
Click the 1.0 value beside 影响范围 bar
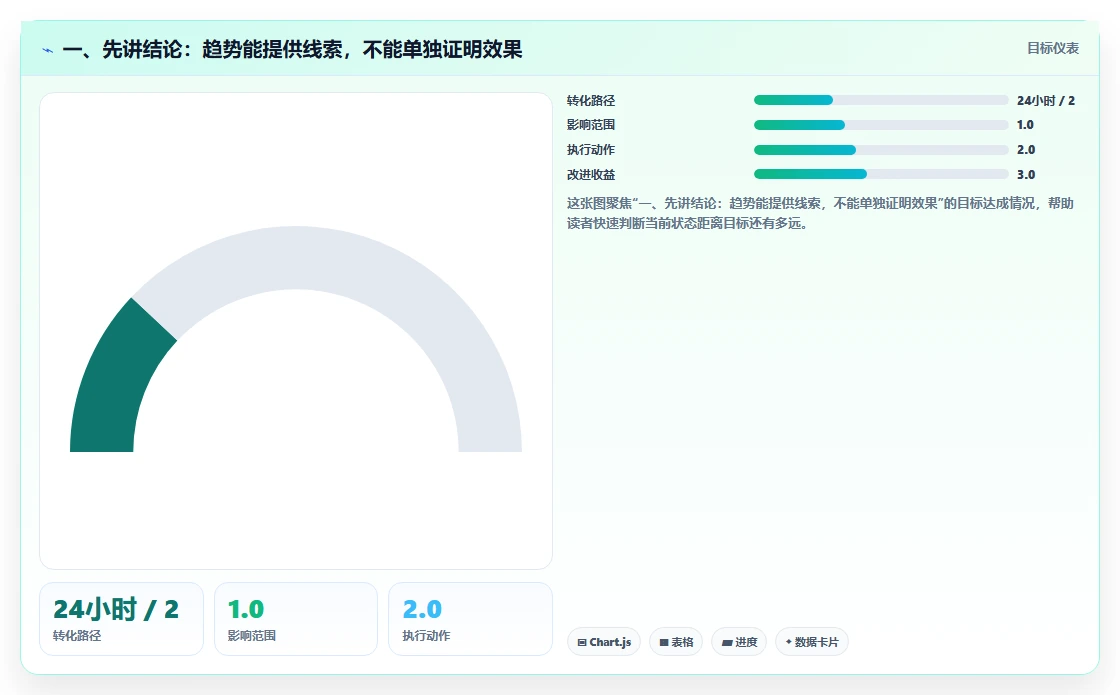[x=1025, y=125]
